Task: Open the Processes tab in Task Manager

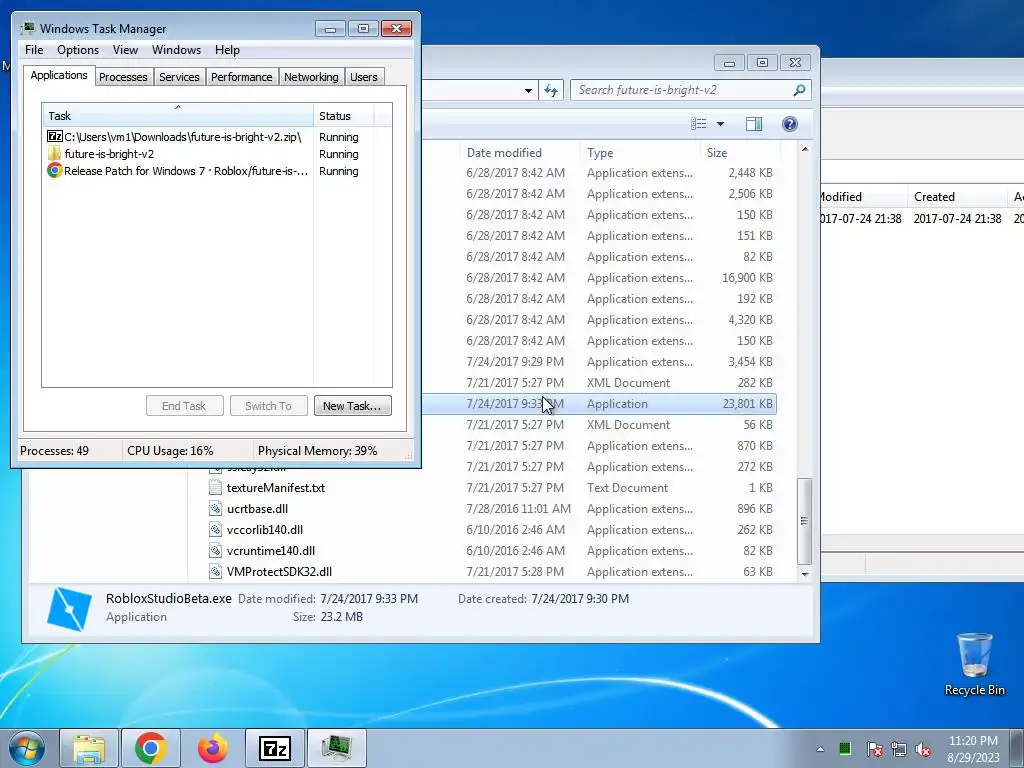Action: (123, 77)
